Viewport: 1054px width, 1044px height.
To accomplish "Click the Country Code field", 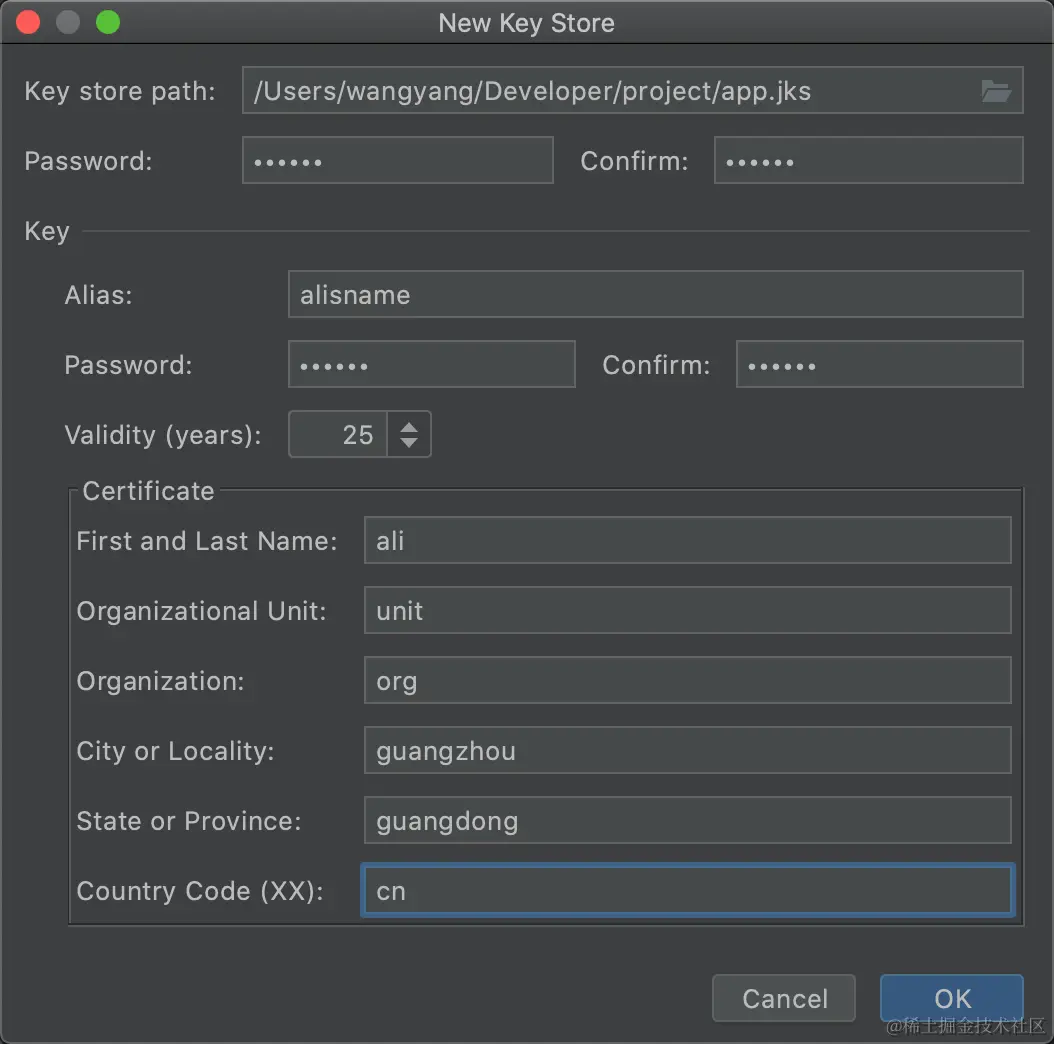I will (687, 891).
